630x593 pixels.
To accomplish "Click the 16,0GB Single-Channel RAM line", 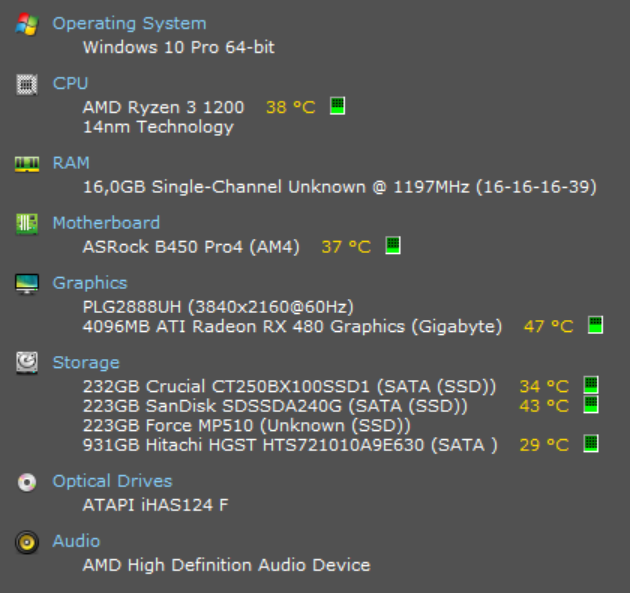I will tap(340, 187).
